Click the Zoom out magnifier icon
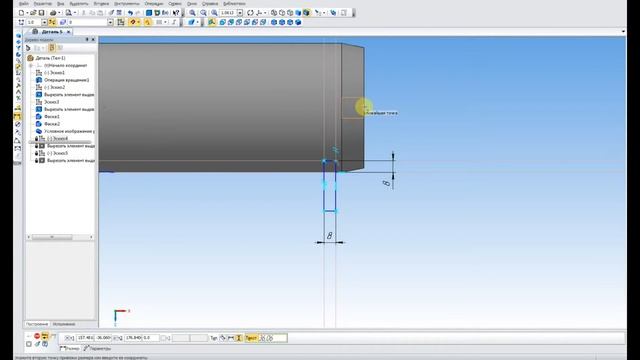The width and height of the screenshot is (640, 360). (x=203, y=13)
